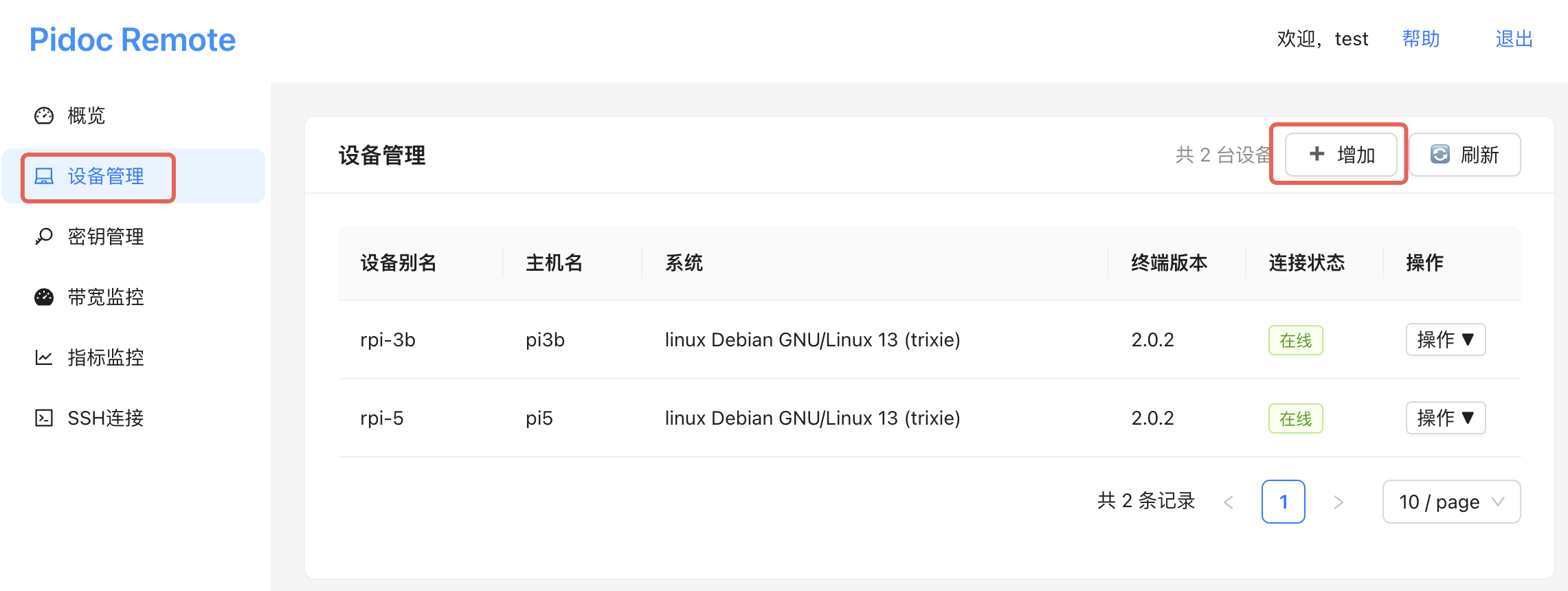Click the refresh icon on 刷新 button
This screenshot has width=1568, height=591.
1440,155
